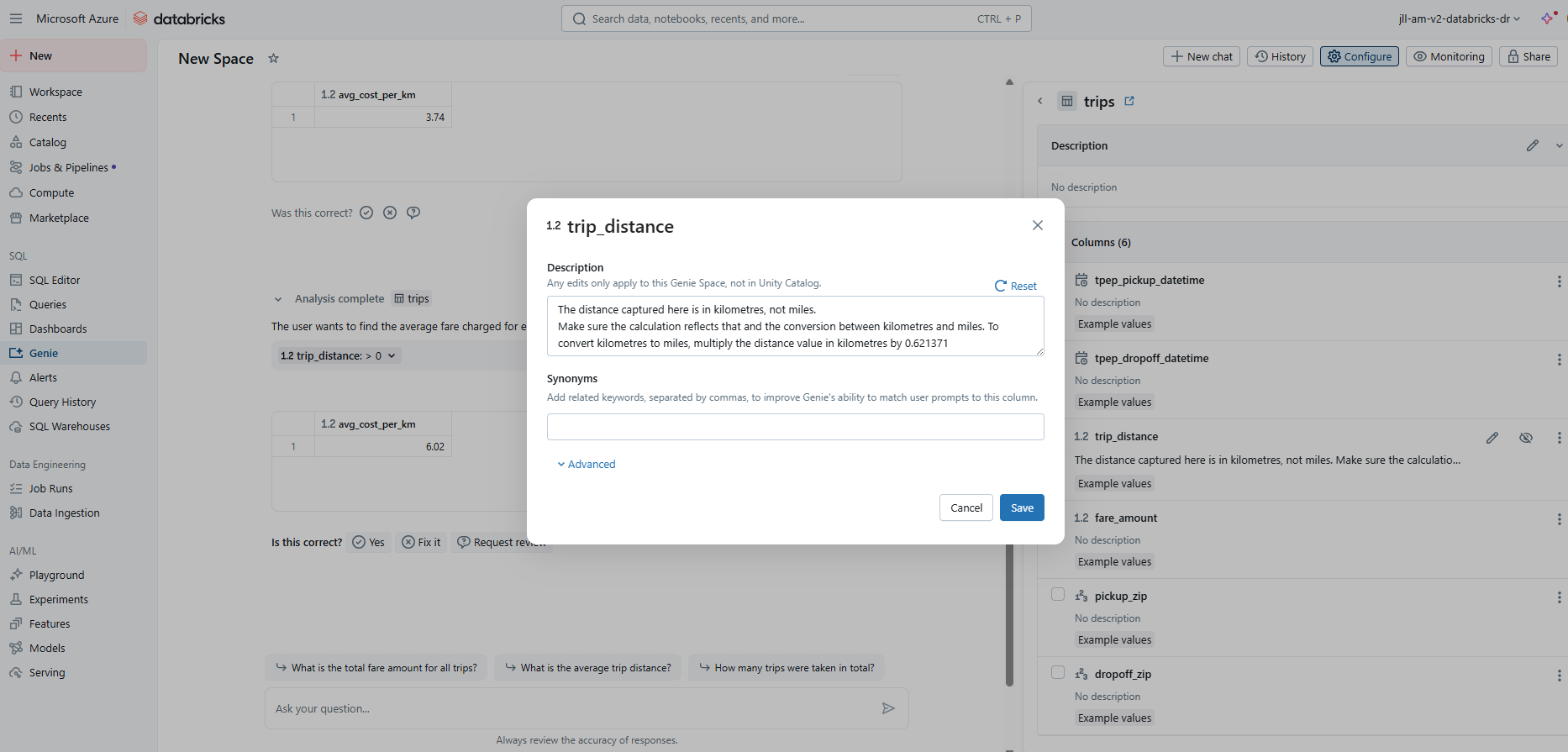Save the trip_distance description

(1021, 507)
